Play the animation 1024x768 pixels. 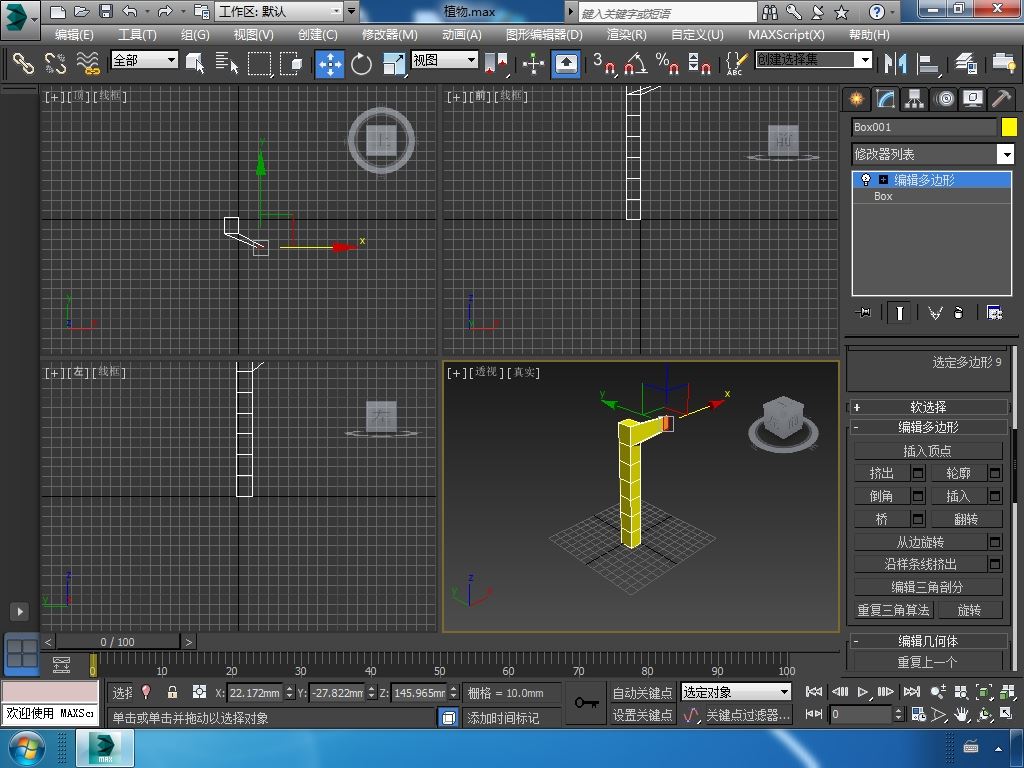862,691
